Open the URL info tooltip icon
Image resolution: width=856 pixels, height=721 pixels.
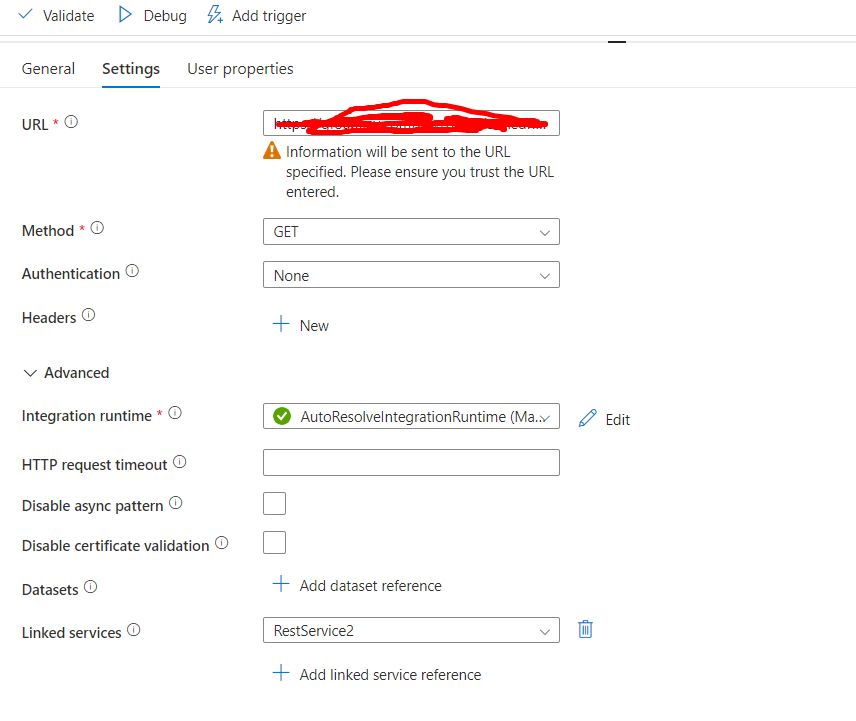tap(71, 122)
